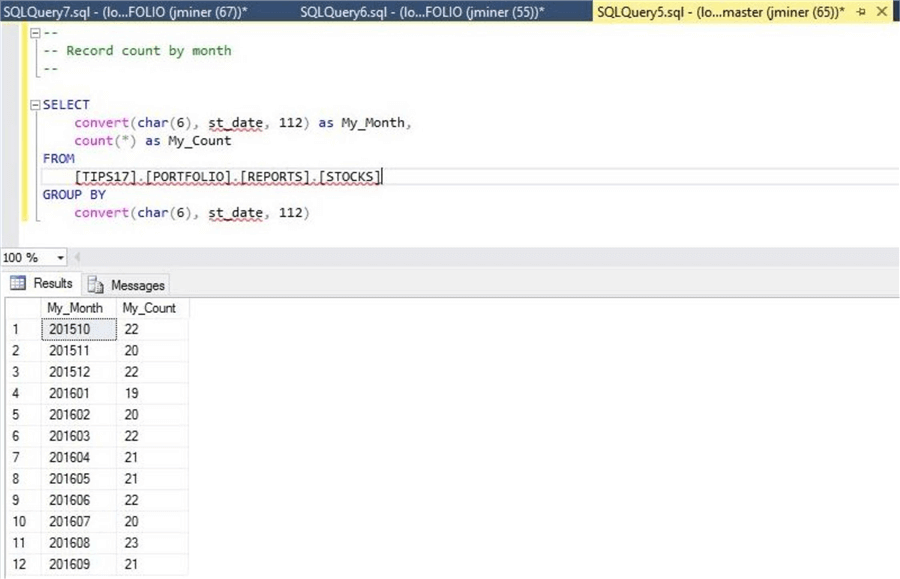Place cursor after [STOCKS] in query

[384, 177]
